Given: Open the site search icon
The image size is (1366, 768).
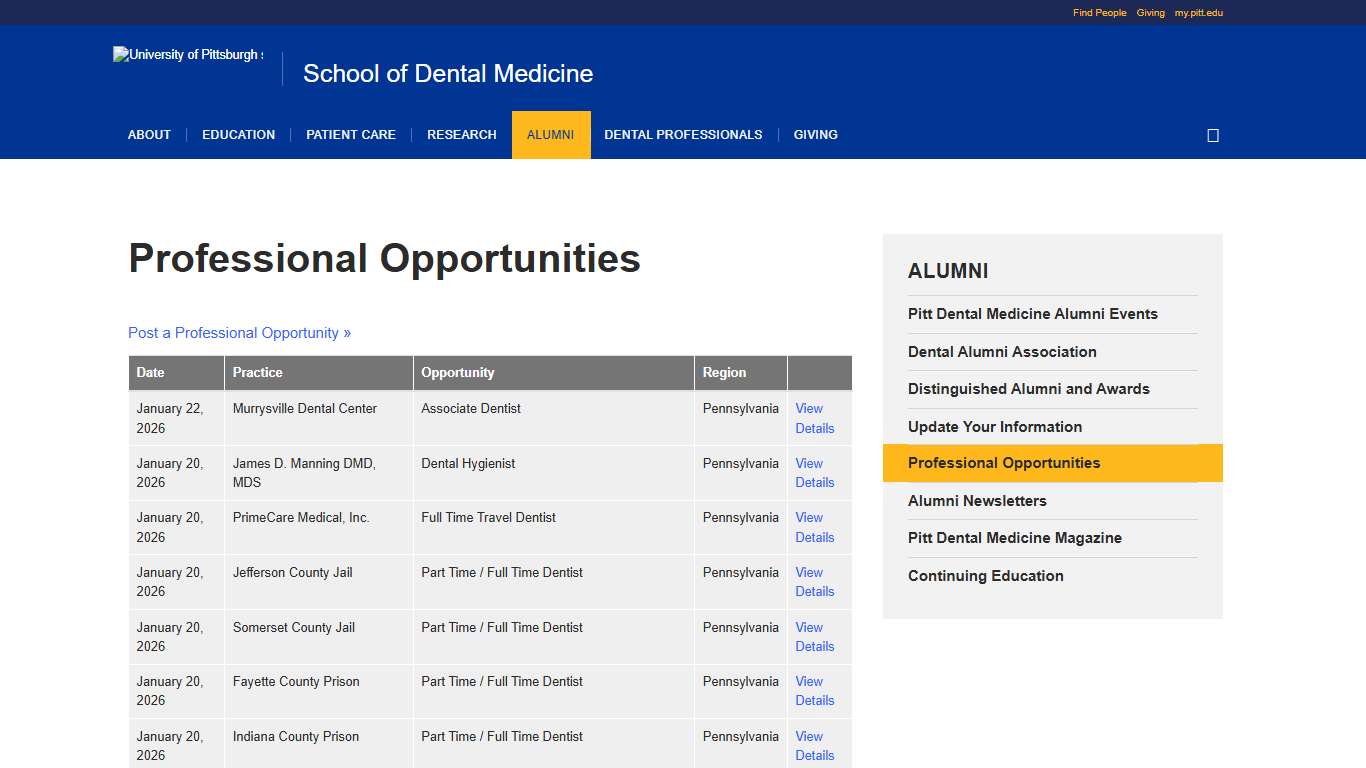Looking at the screenshot, I should pos(1212,134).
